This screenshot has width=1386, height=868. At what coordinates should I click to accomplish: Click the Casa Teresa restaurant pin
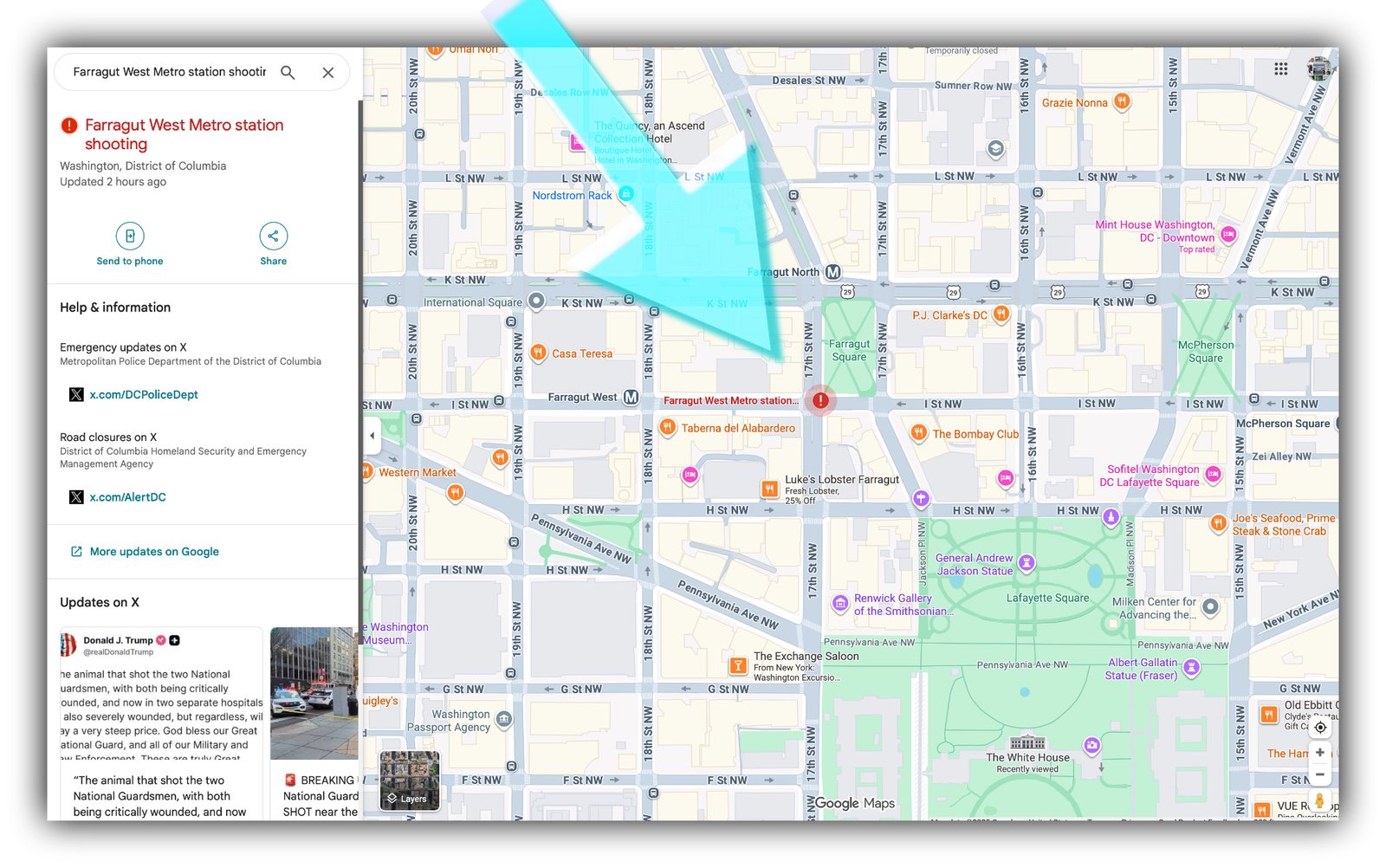point(538,353)
